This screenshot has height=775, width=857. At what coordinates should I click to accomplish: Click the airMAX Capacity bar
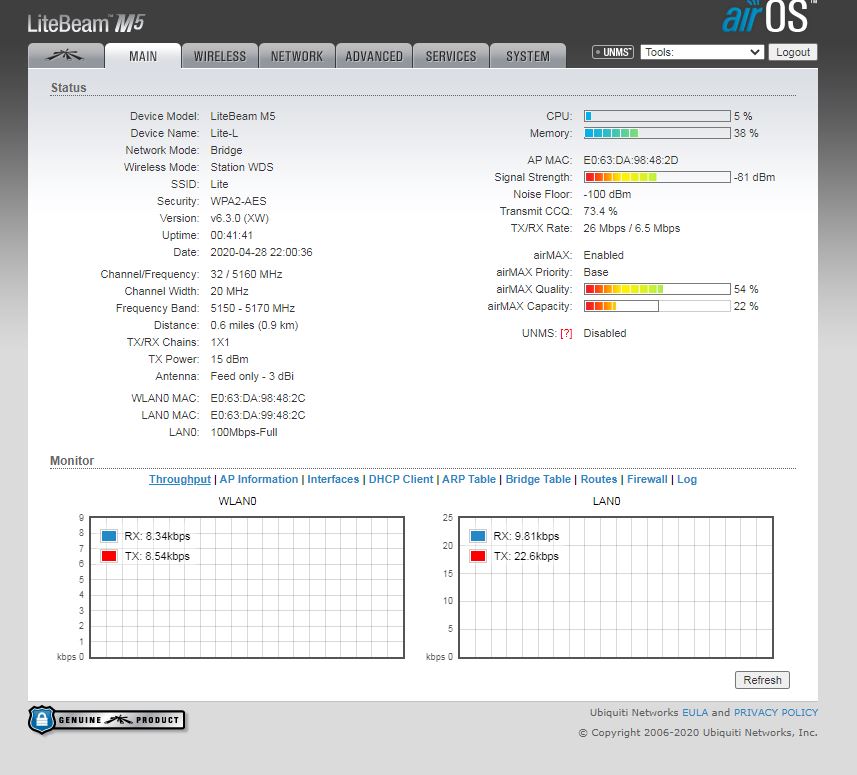coord(657,306)
